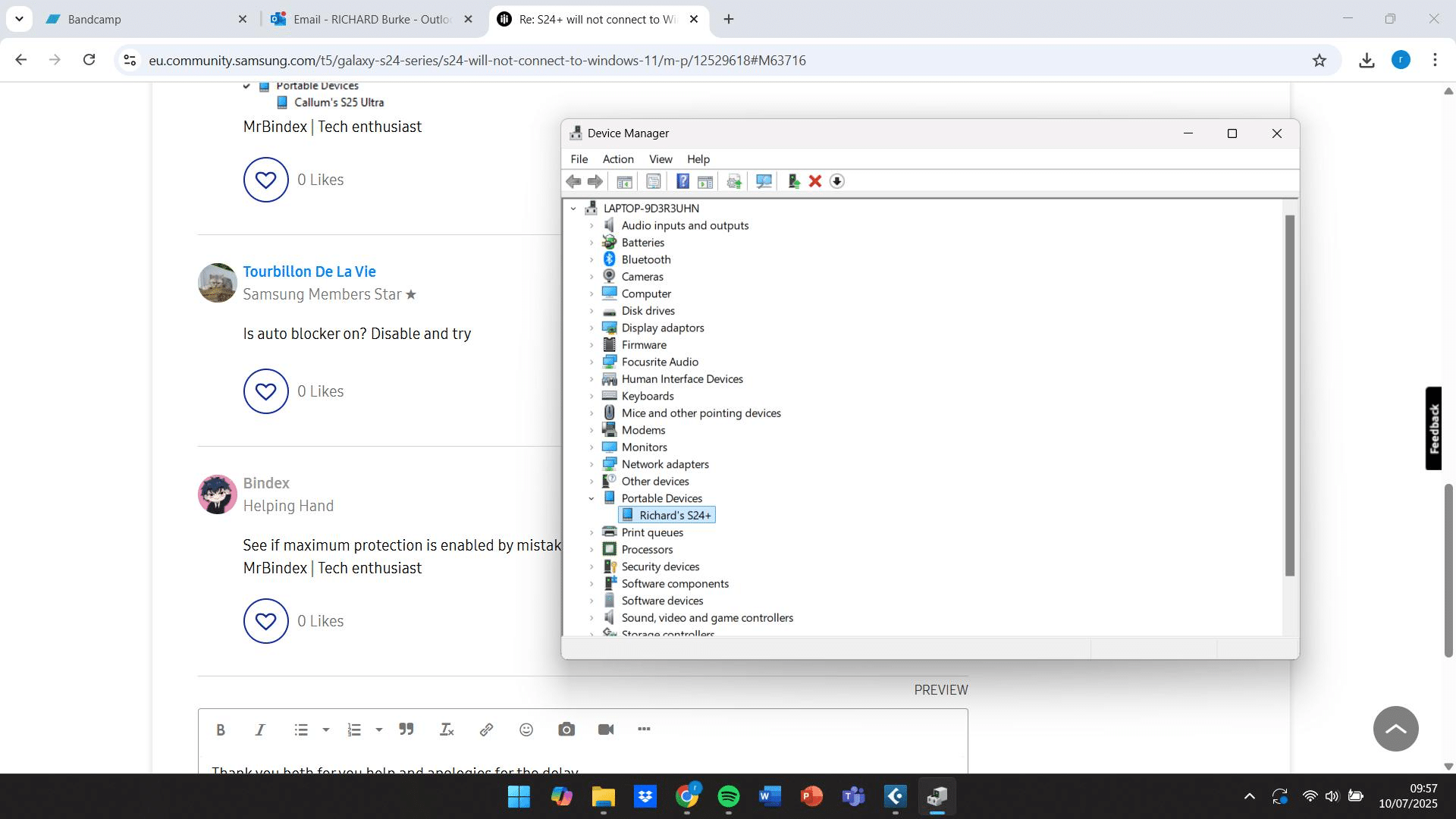This screenshot has width=1456, height=819.
Task: Toggle bold in the reply editor
Action: tap(221, 730)
